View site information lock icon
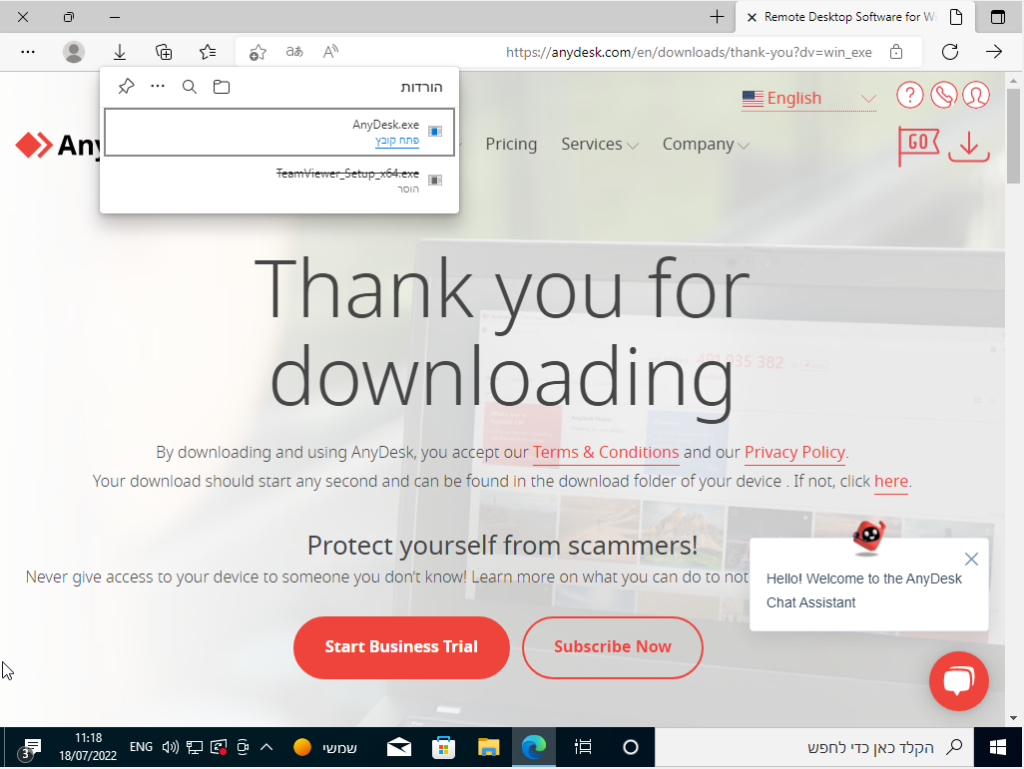 coord(896,52)
